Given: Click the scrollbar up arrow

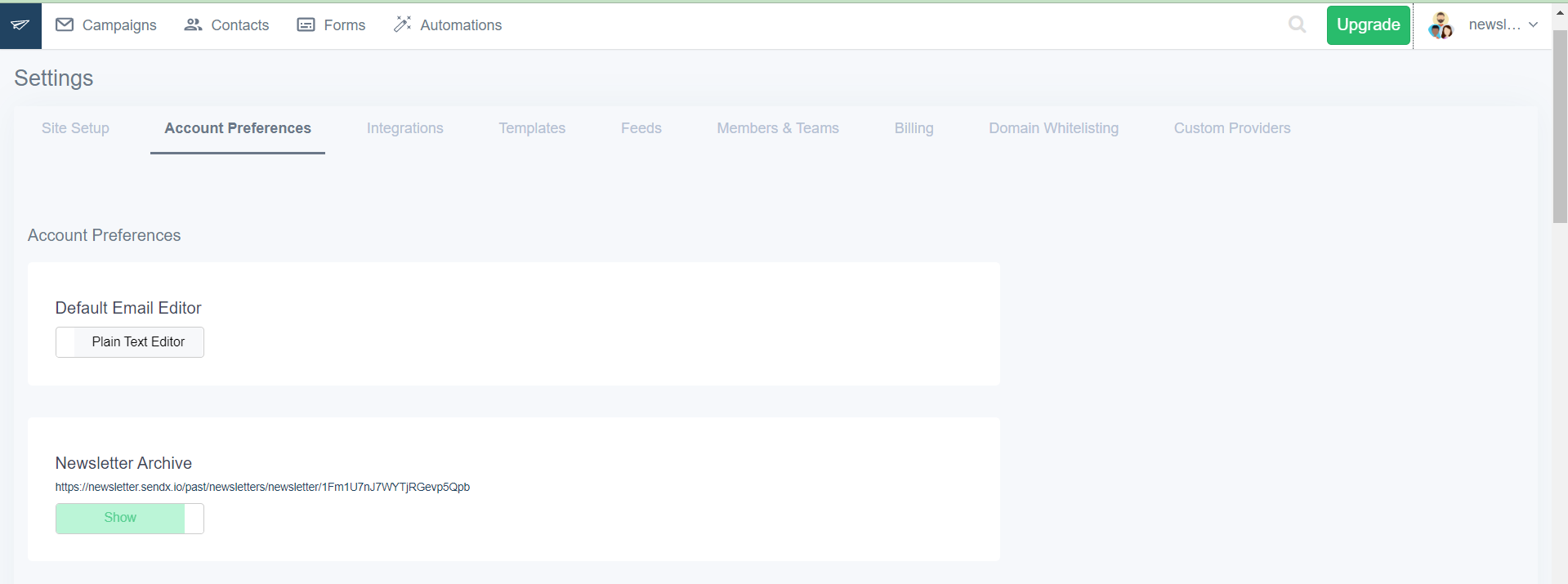Looking at the screenshot, I should pyautogui.click(x=1560, y=13).
